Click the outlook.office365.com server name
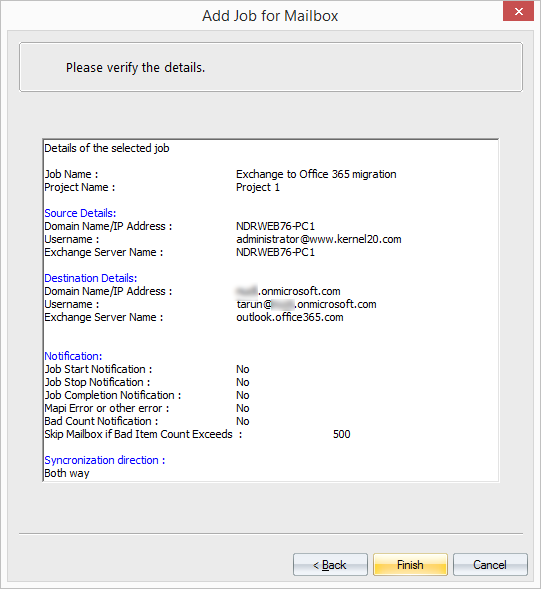 [290, 317]
